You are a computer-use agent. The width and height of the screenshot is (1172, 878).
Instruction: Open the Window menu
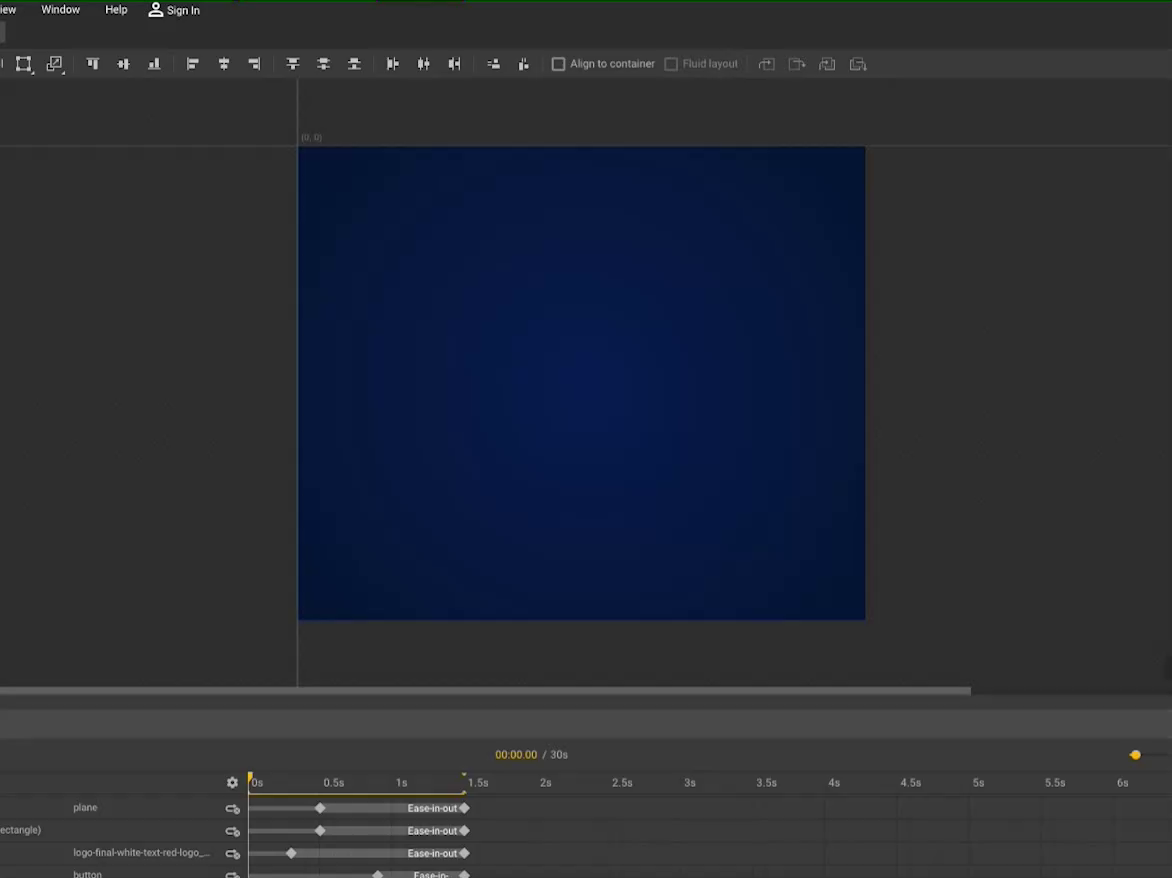[60, 10]
